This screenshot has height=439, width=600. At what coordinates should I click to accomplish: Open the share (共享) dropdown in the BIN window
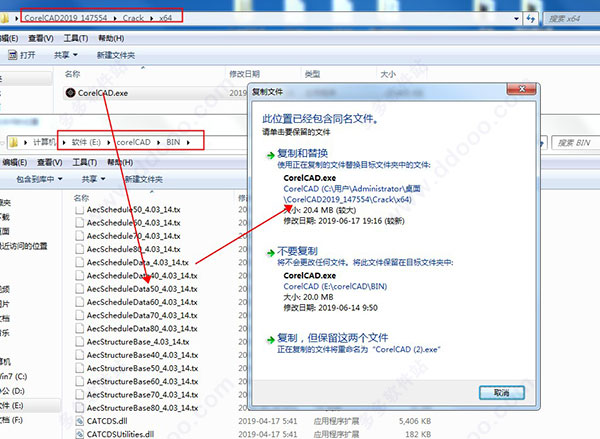[93, 179]
